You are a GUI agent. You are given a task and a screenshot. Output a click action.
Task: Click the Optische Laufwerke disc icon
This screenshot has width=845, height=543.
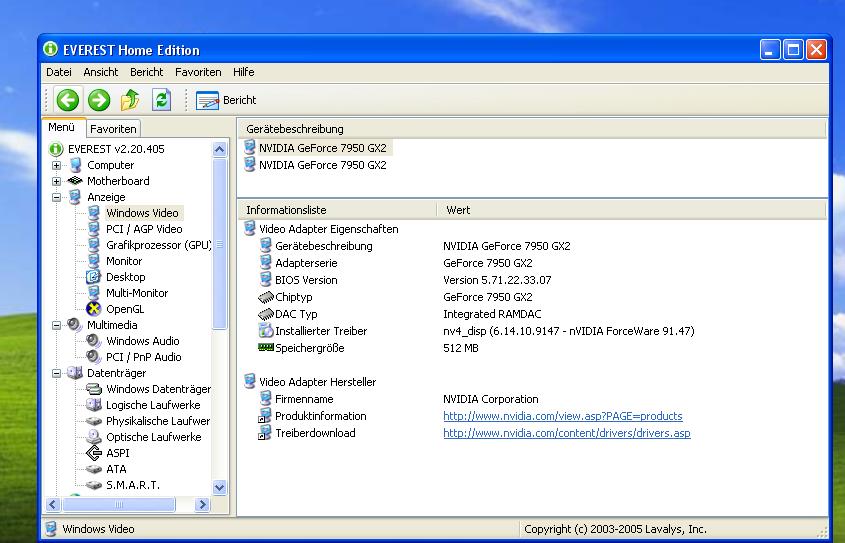pos(94,437)
